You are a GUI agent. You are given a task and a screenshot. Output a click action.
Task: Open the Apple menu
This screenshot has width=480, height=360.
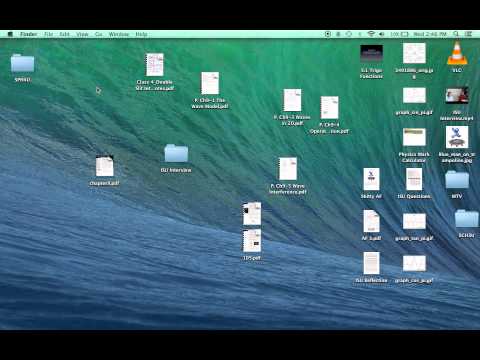(10, 34)
